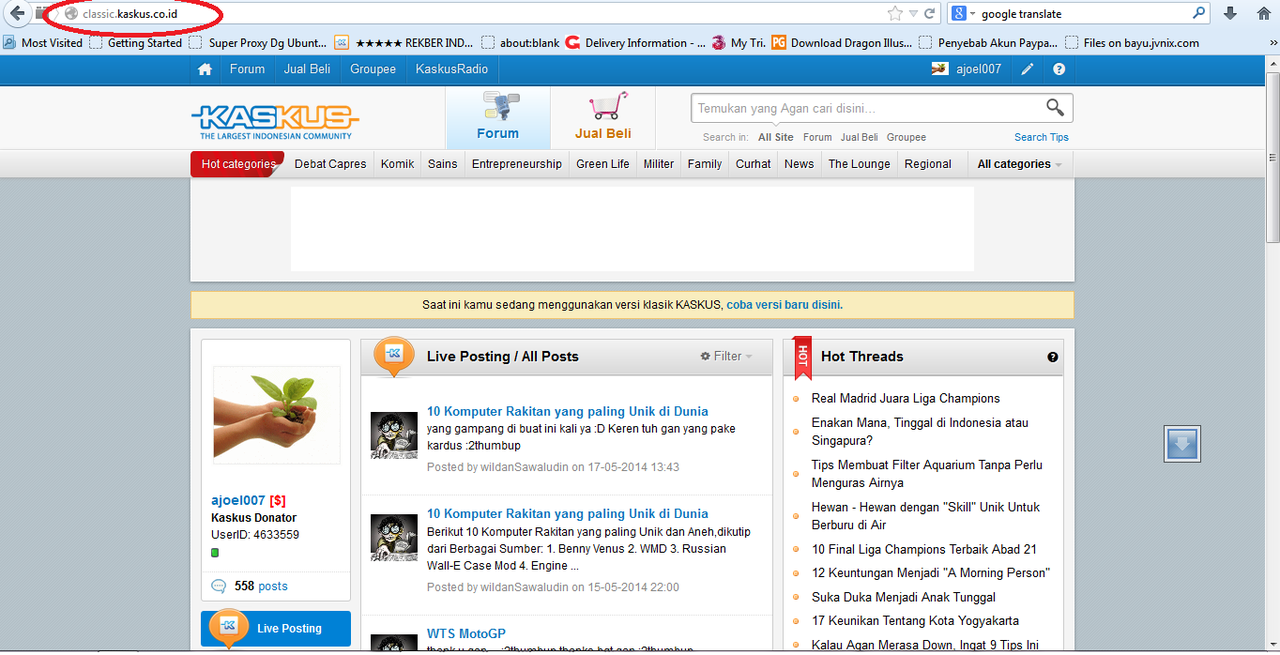Open Tips Membuat Filter Aquarium thread
The height and width of the screenshot is (655, 1280).
click(927, 474)
